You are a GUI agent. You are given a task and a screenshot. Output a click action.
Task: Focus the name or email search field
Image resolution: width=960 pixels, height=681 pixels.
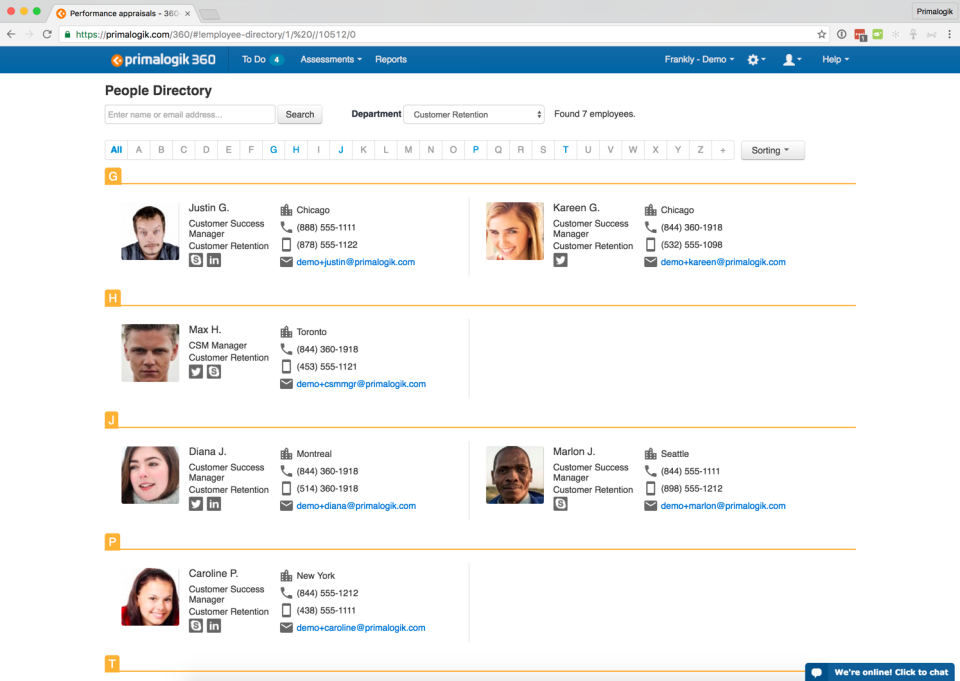coord(190,115)
